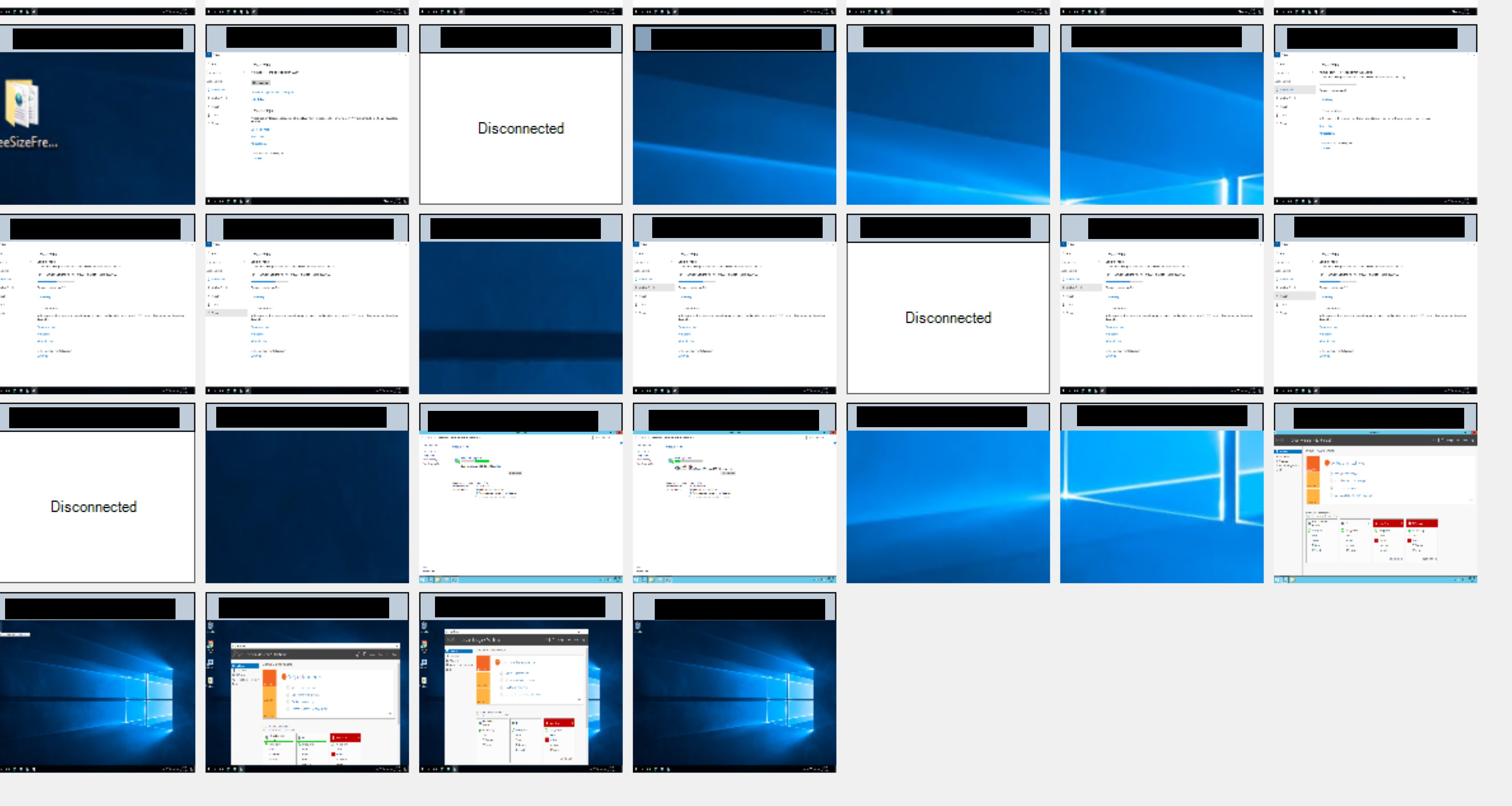
Task: Click taskbar of last bottom-row session thumbnail
Action: click(734, 768)
